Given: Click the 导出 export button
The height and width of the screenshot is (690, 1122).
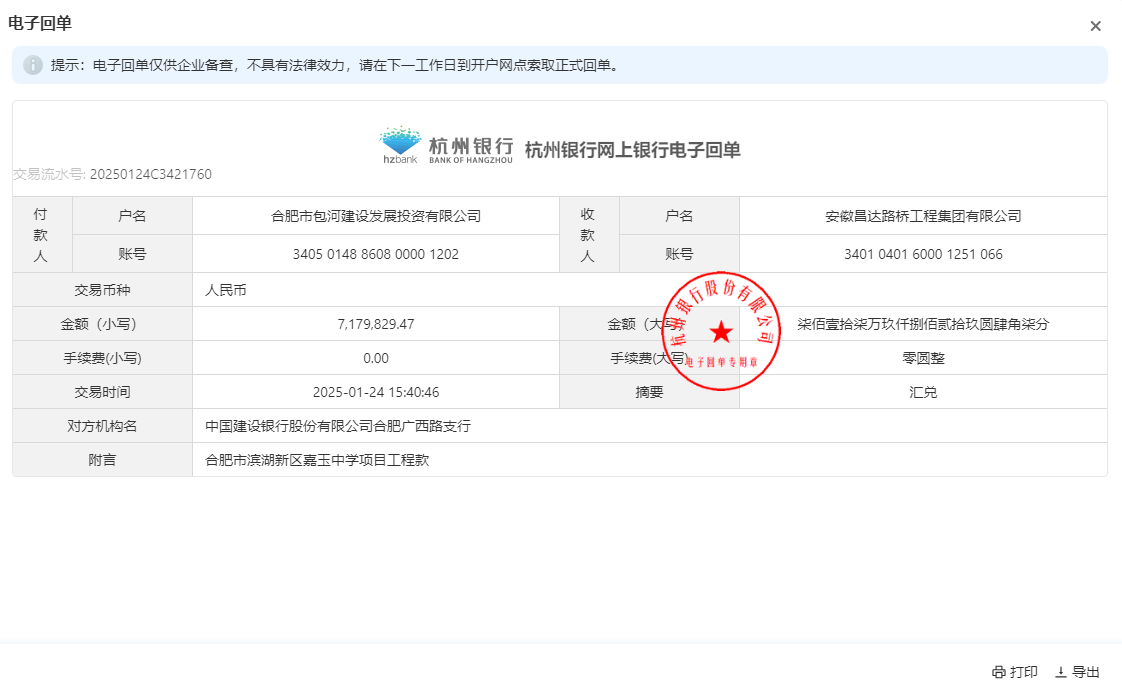Looking at the screenshot, I should click(1077, 672).
